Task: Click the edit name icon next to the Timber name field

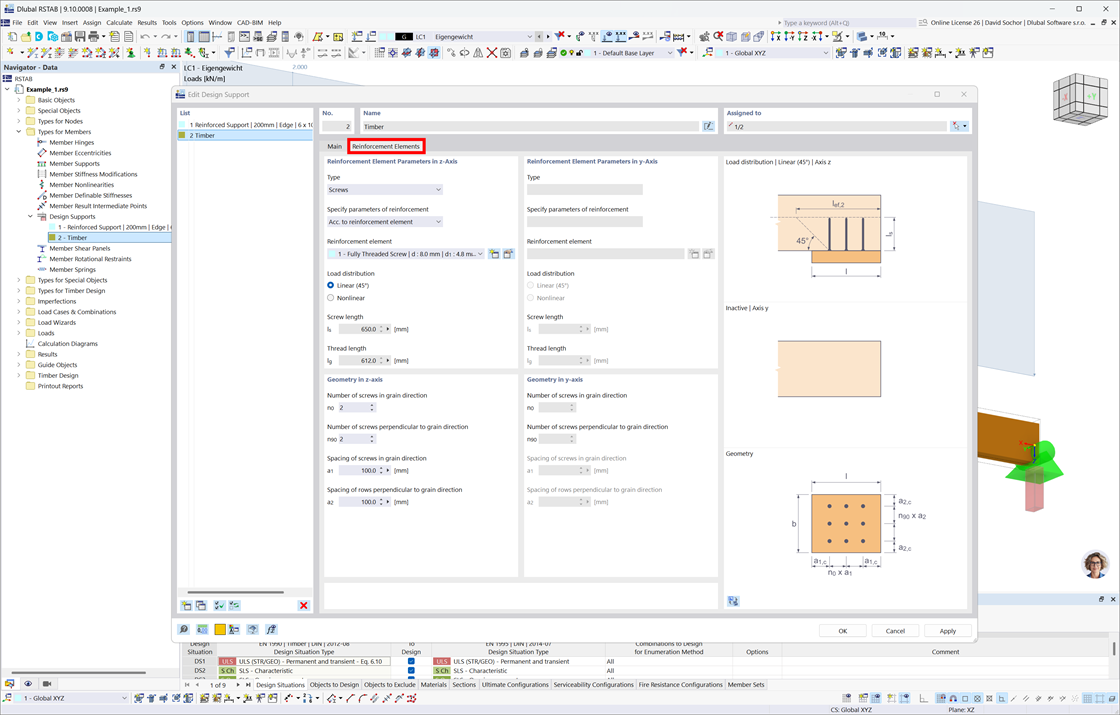Action: tap(708, 126)
